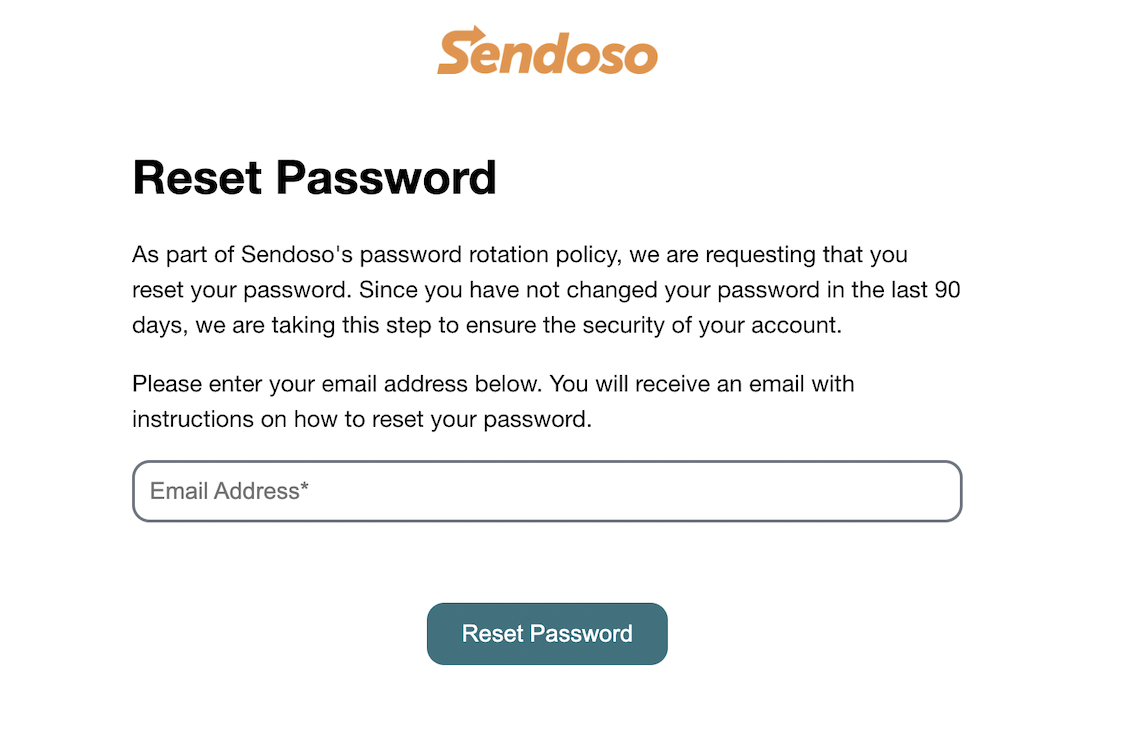The height and width of the screenshot is (732, 1122).
Task: Click the Reset Password button
Action: click(x=547, y=634)
